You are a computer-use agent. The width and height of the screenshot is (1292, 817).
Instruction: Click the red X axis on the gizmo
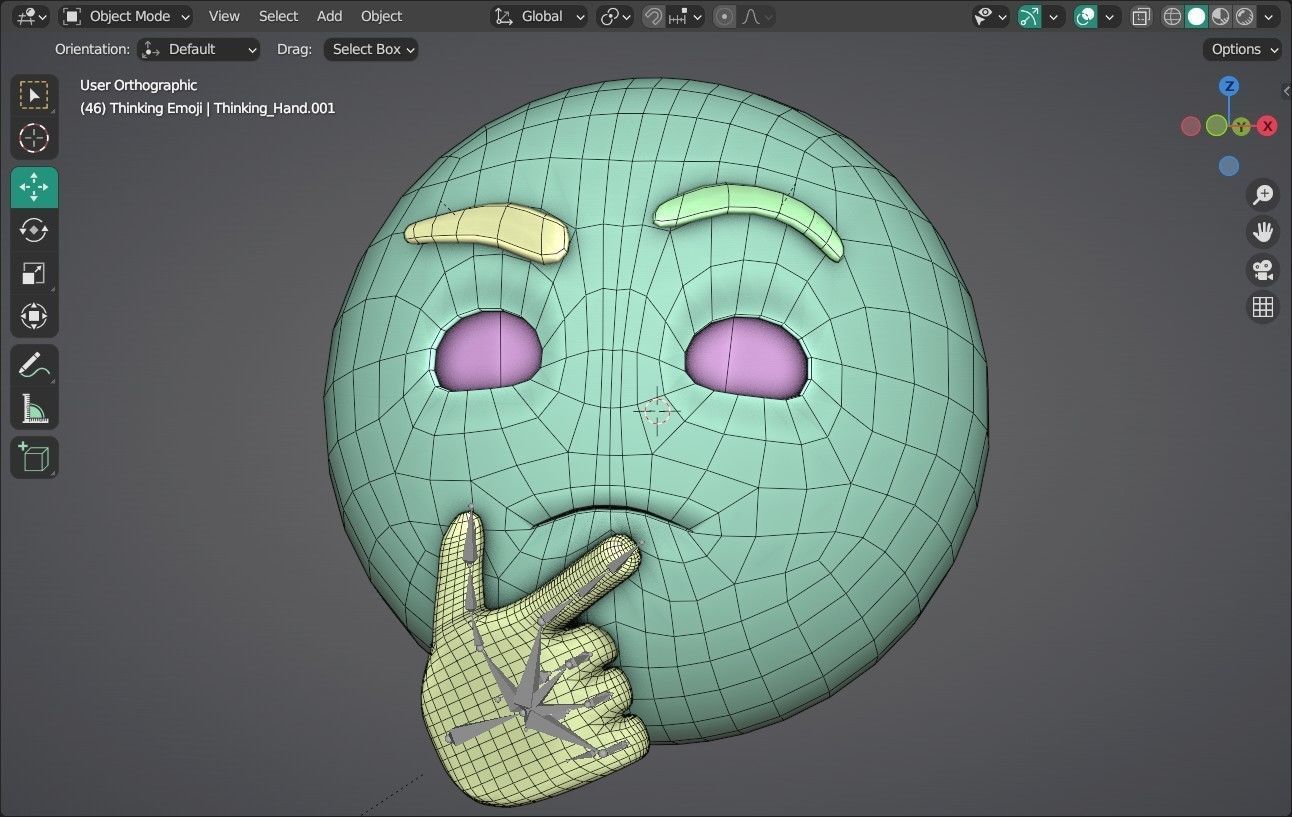point(1267,126)
